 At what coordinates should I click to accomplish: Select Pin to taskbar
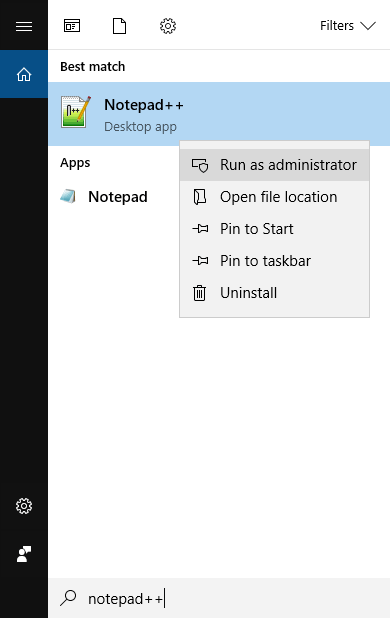274,261
